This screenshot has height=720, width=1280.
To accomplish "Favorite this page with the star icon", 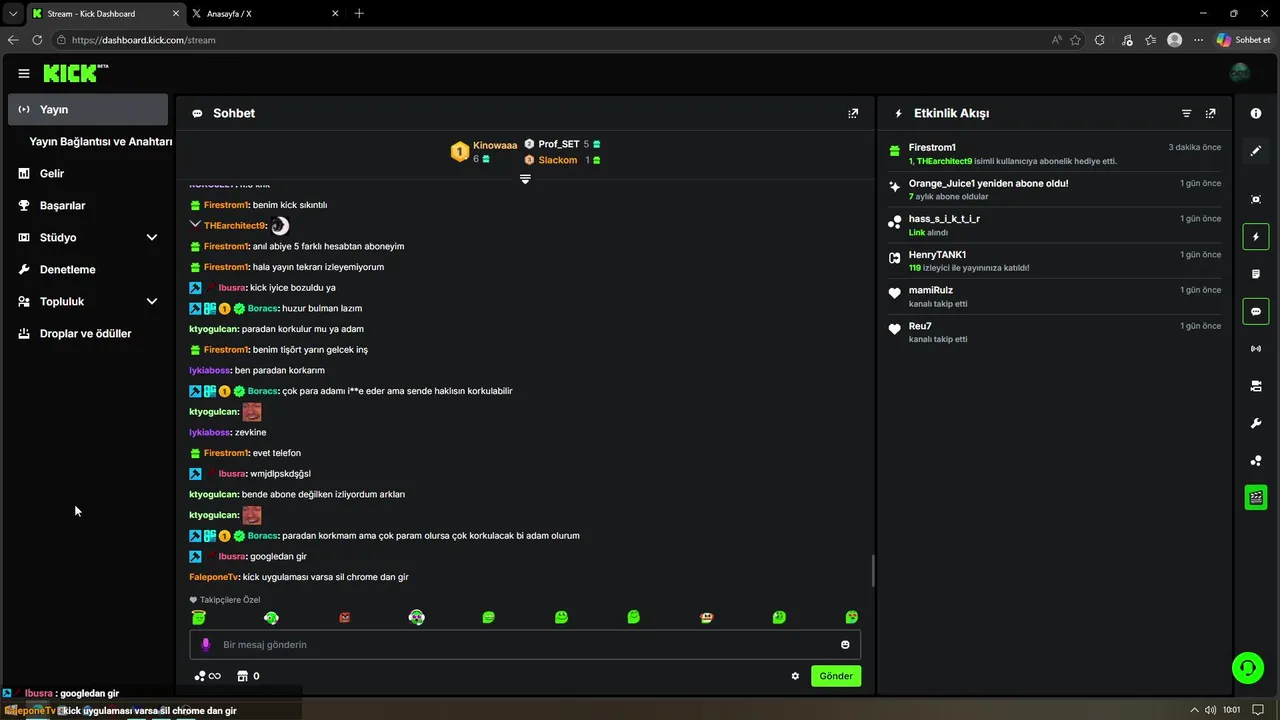I will 1075,40.
